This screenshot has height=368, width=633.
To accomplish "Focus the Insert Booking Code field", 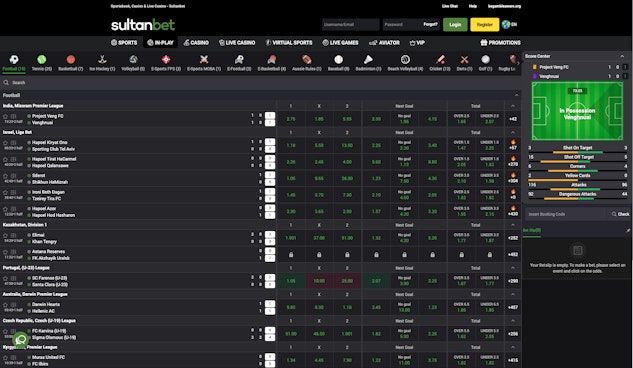I will [567, 214].
